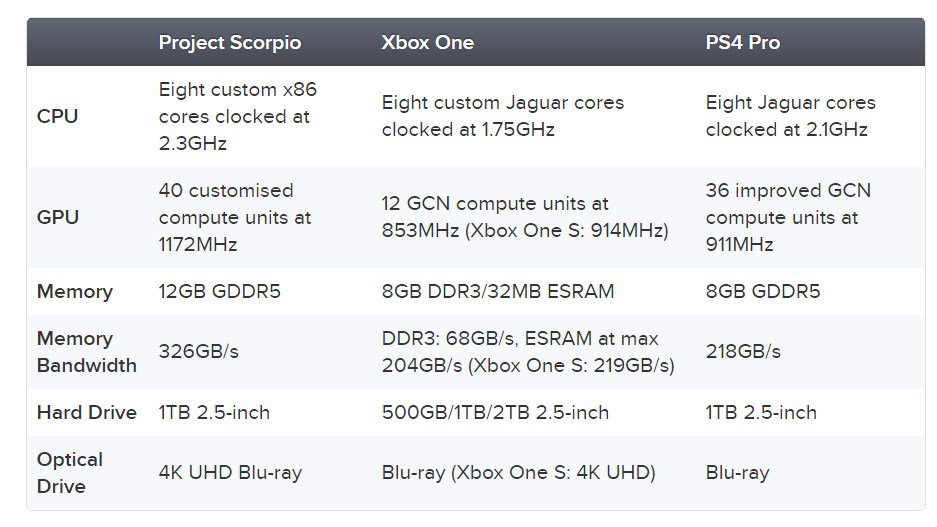The height and width of the screenshot is (527, 937).
Task: Click the 12GB GDDR5 memory cell
Action: [x=219, y=292]
